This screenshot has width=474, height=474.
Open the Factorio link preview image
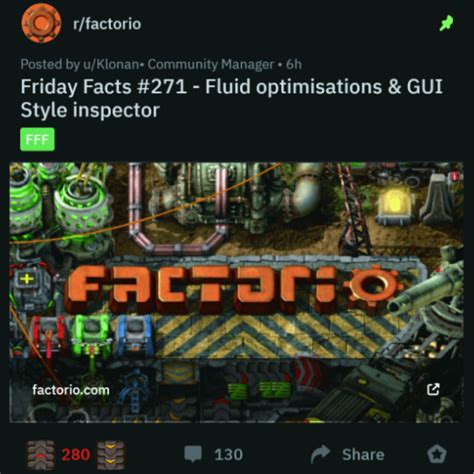236,292
